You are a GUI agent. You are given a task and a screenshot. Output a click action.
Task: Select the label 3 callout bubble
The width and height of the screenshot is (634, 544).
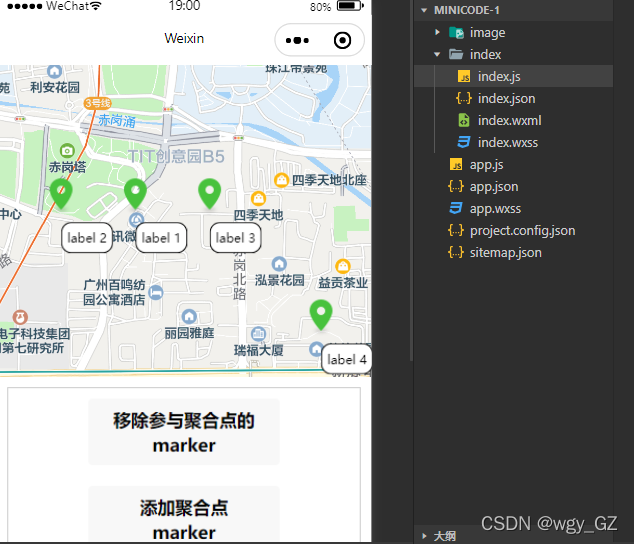tap(235, 238)
